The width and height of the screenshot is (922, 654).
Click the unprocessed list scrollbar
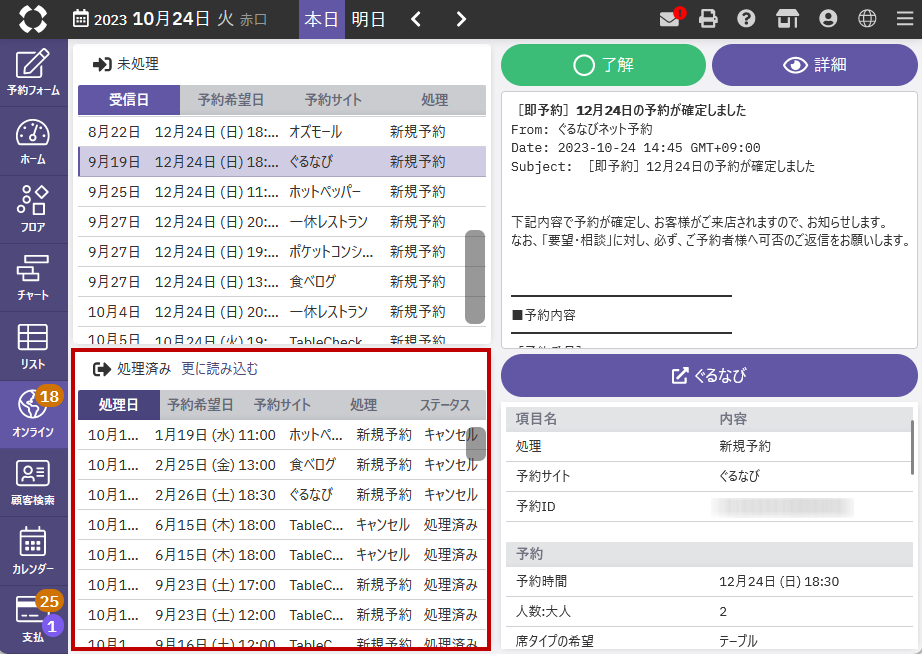coord(475,277)
